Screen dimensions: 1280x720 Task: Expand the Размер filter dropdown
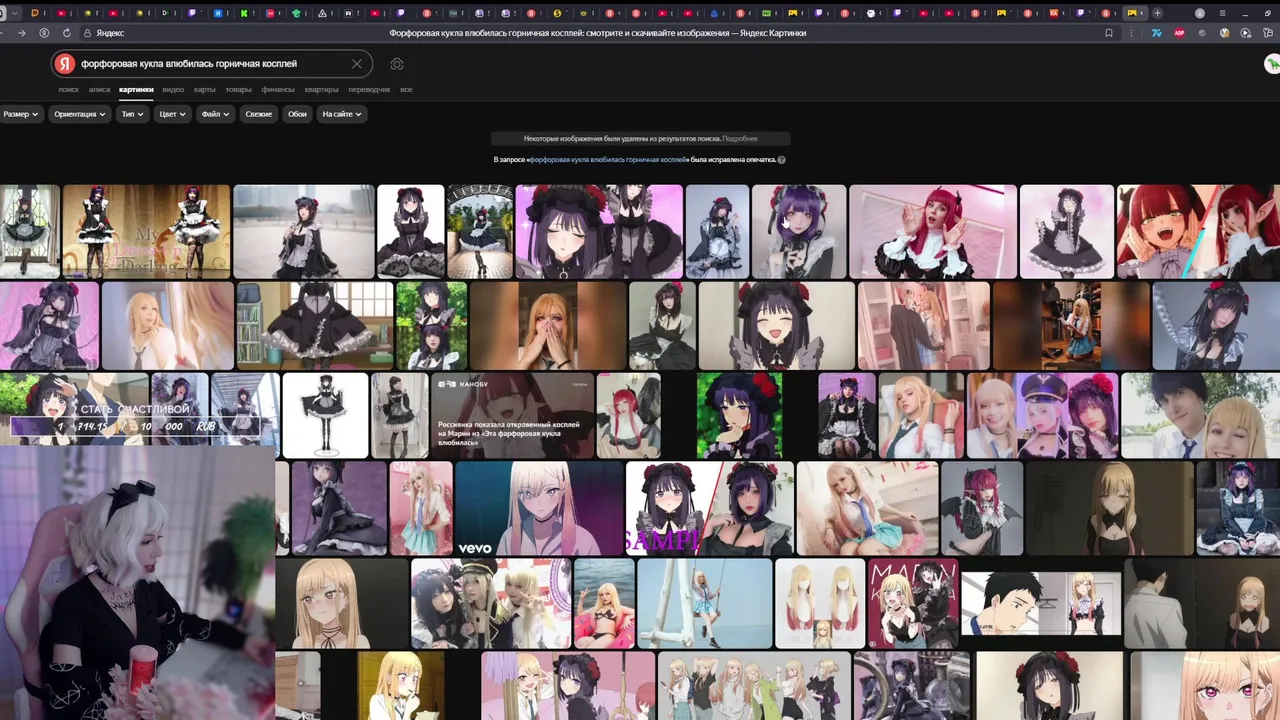(x=21, y=114)
